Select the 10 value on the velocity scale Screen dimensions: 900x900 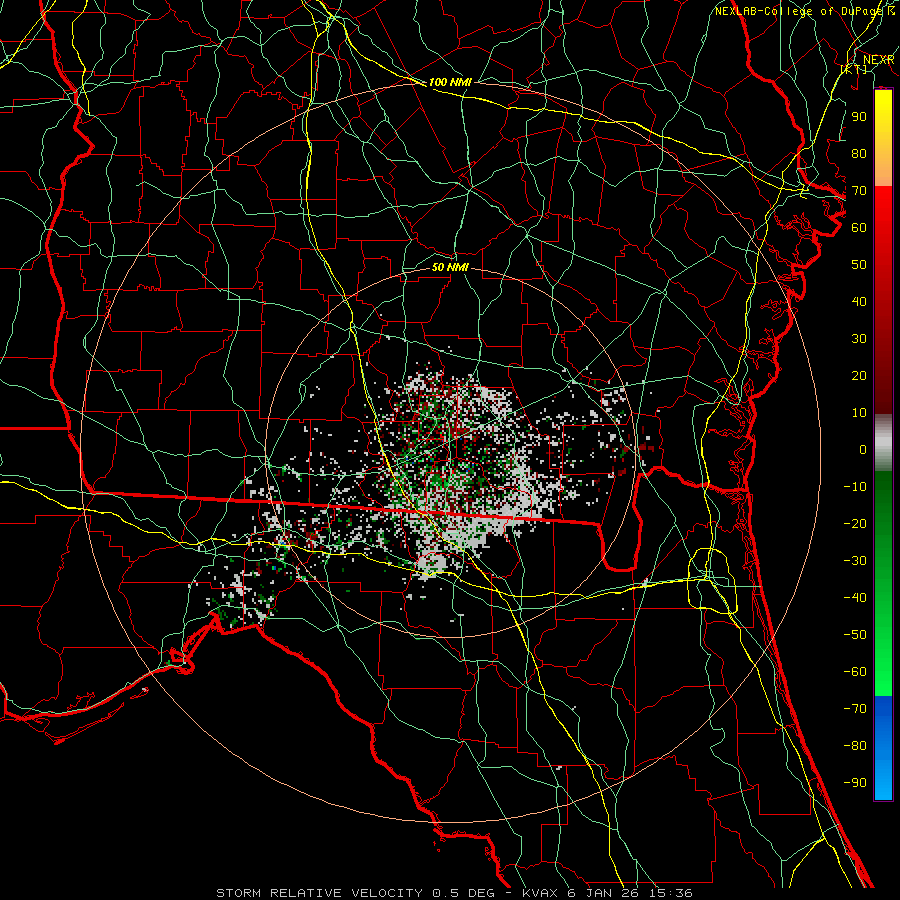point(859,413)
